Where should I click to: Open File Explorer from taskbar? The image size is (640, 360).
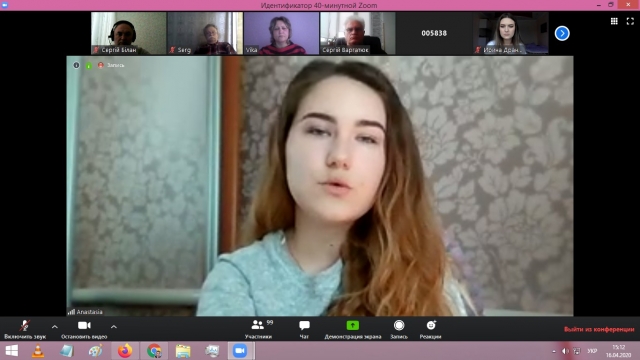click(183, 351)
